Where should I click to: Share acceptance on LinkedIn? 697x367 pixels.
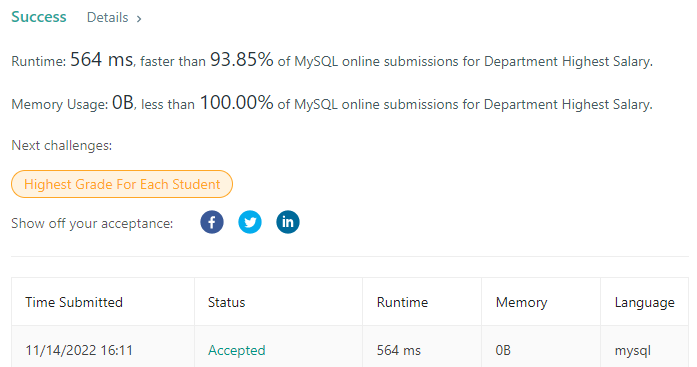click(x=288, y=222)
